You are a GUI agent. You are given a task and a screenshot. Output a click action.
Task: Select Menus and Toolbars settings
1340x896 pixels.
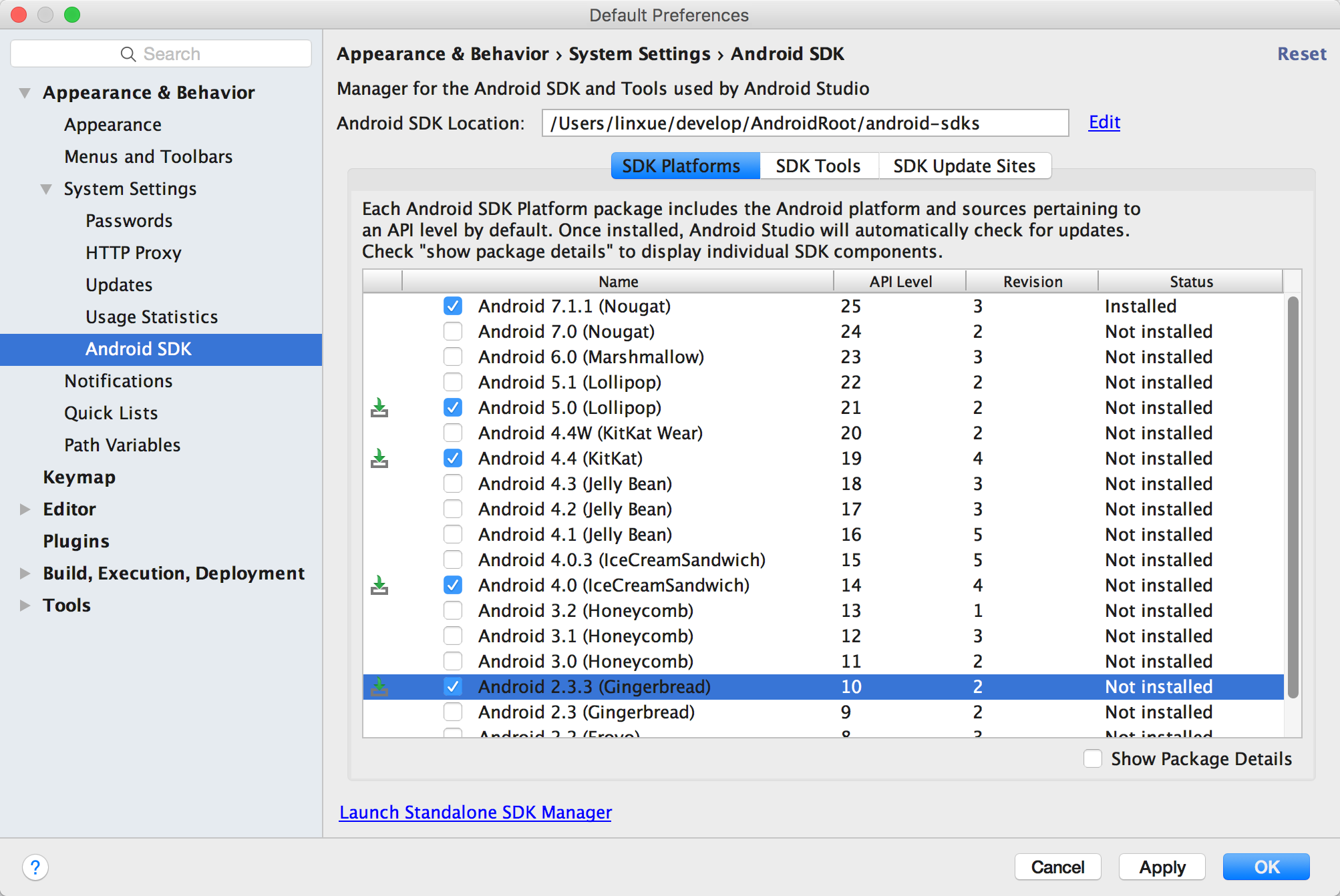point(148,157)
